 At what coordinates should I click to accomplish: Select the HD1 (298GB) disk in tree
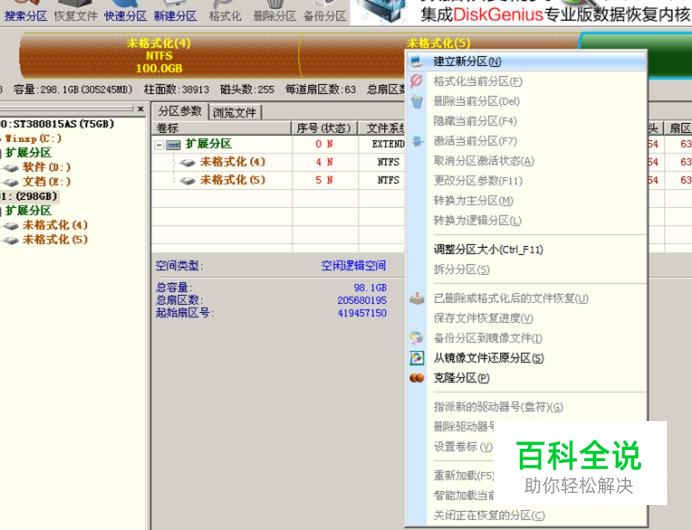(29, 196)
